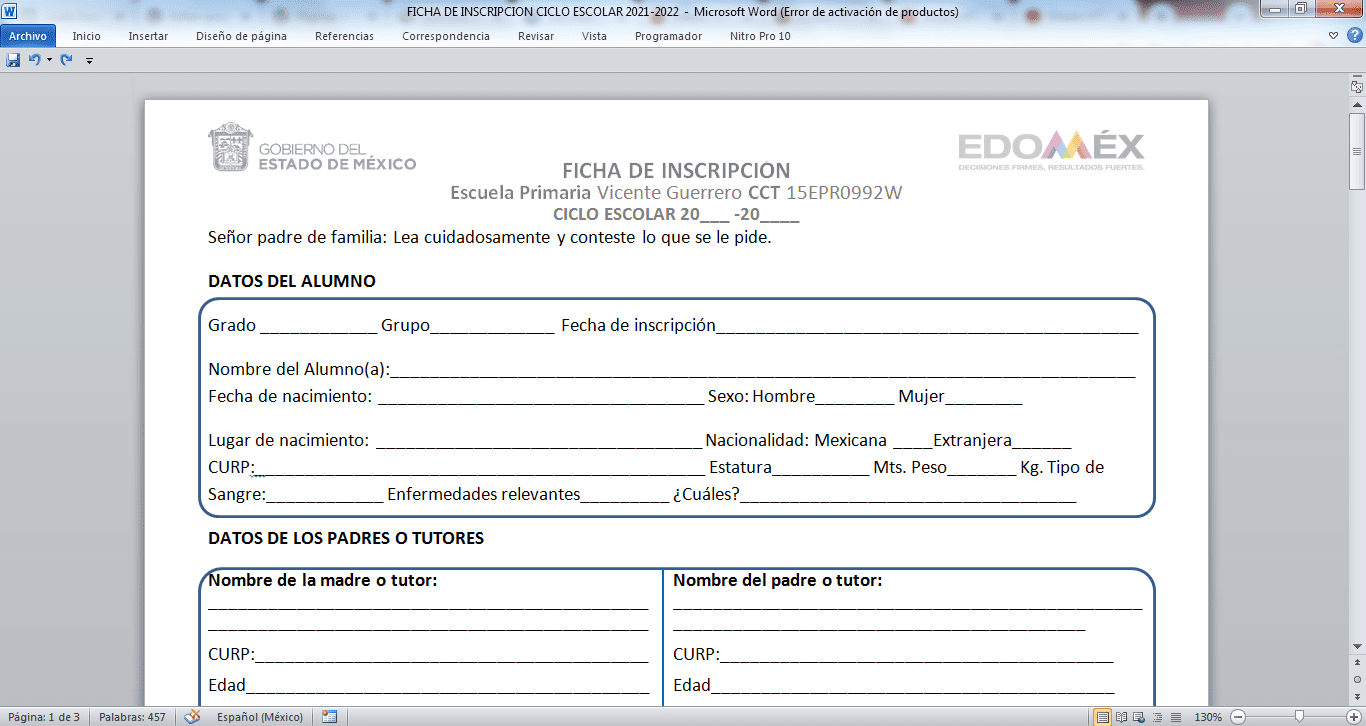Click the zoom out minus button
Screen dimensions: 1366x726
click(1238, 717)
